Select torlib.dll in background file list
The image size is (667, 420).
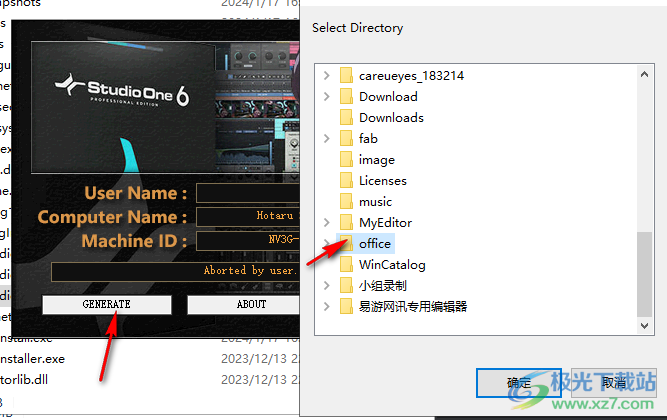[x=24, y=380]
